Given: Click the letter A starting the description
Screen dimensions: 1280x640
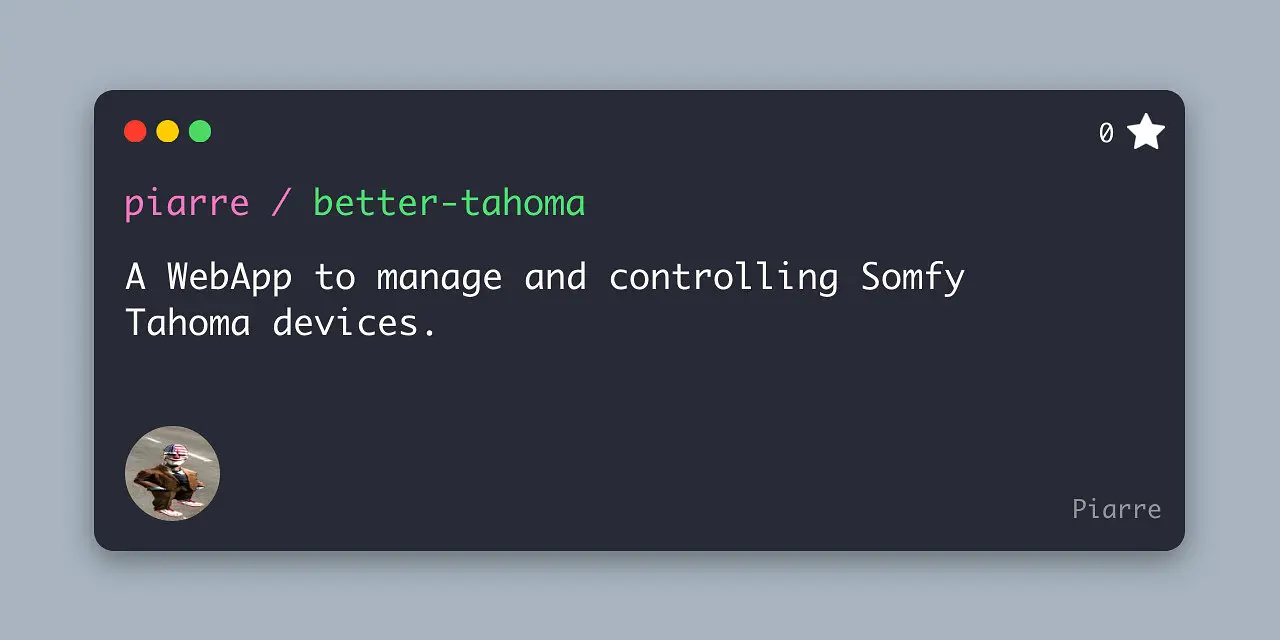Looking at the screenshot, I should (x=135, y=277).
